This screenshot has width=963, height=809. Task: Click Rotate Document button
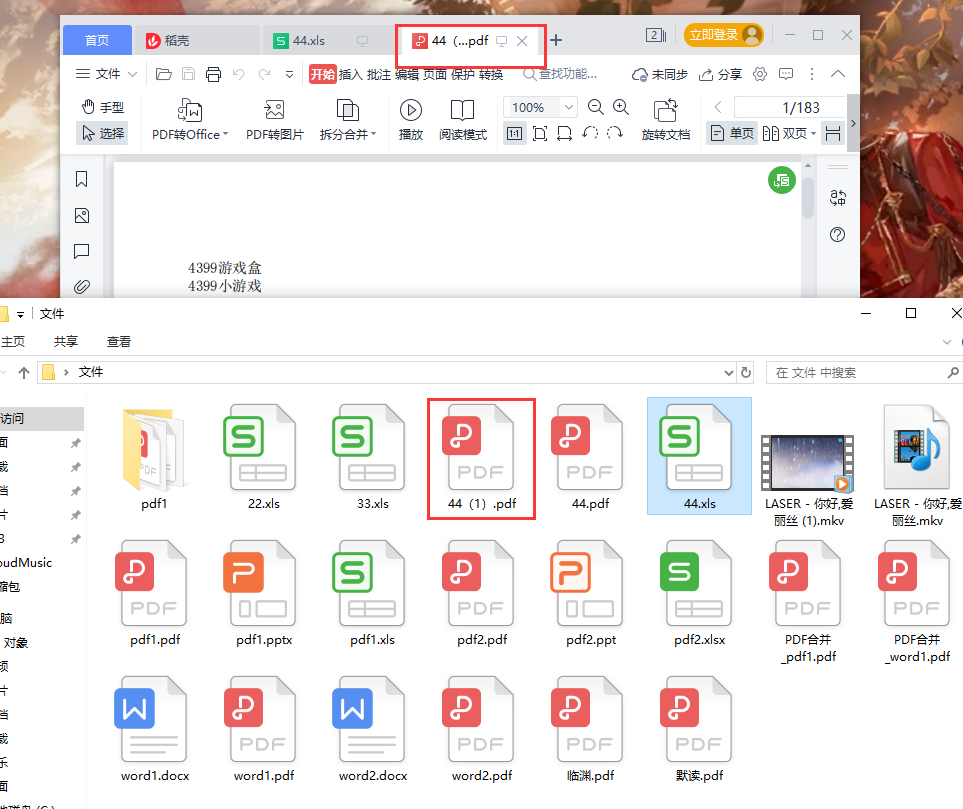[666, 120]
